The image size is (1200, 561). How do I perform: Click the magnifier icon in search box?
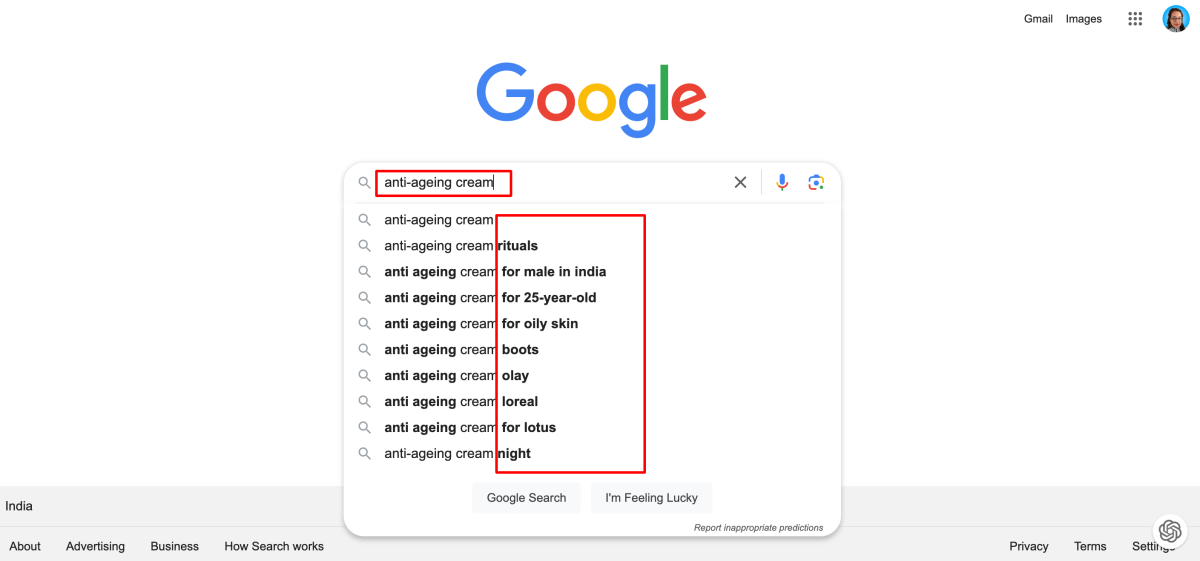click(364, 183)
